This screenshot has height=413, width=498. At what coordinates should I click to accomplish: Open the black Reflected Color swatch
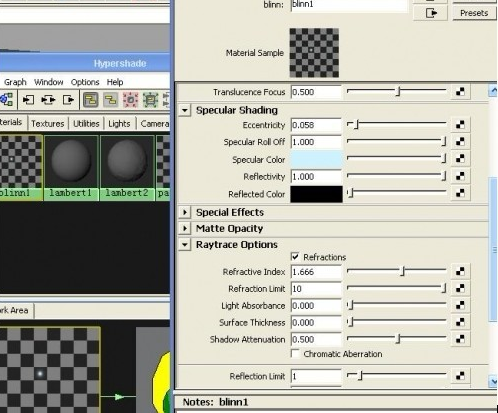tap(316, 194)
